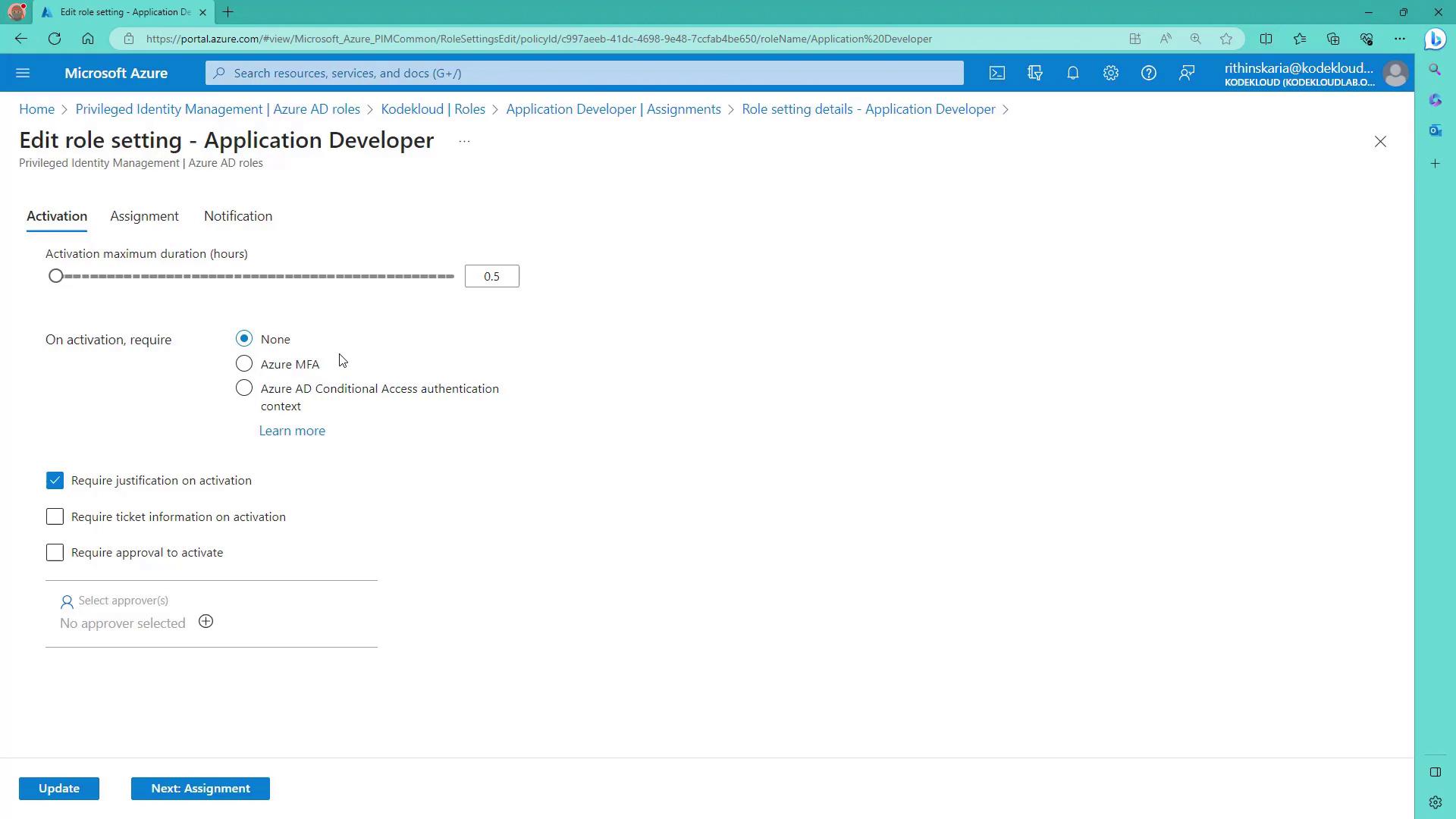Check Require approval to activate
The image size is (1456, 819).
pos(55,553)
